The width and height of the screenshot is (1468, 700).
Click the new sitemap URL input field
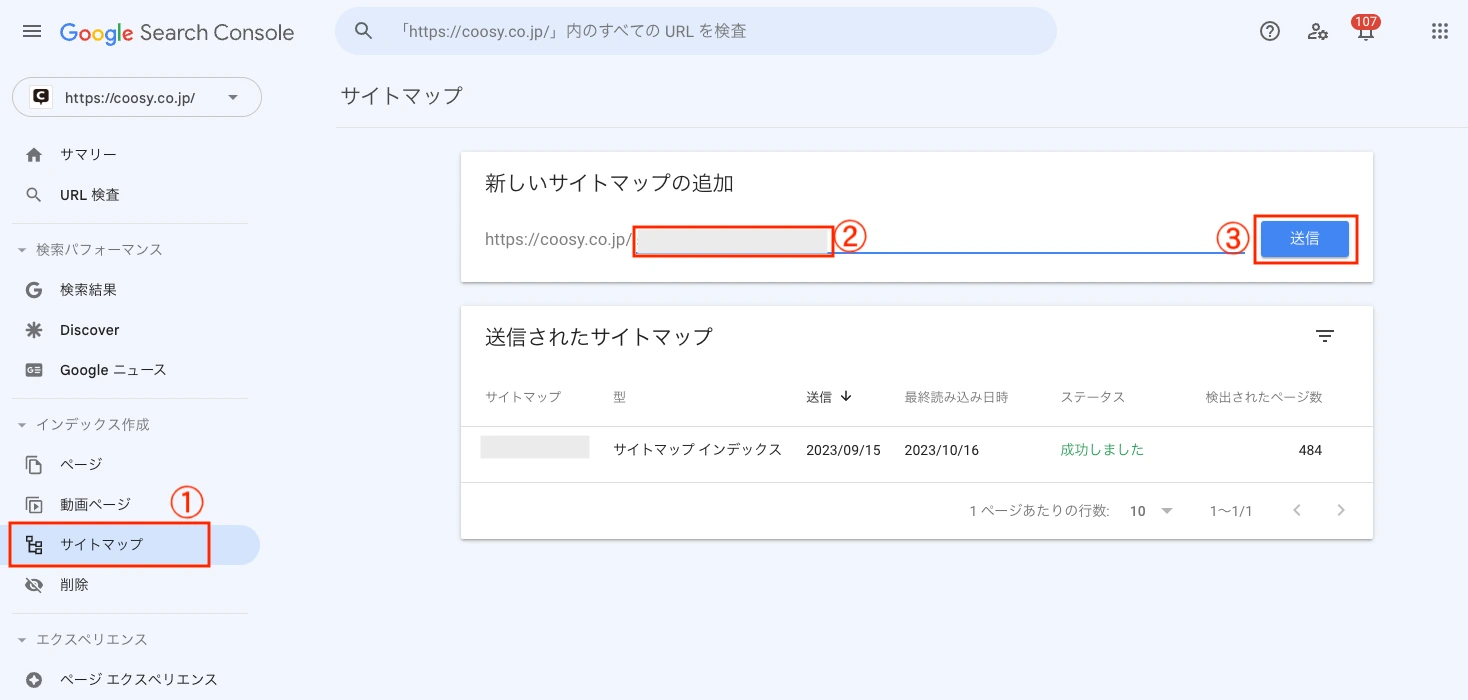(940, 240)
